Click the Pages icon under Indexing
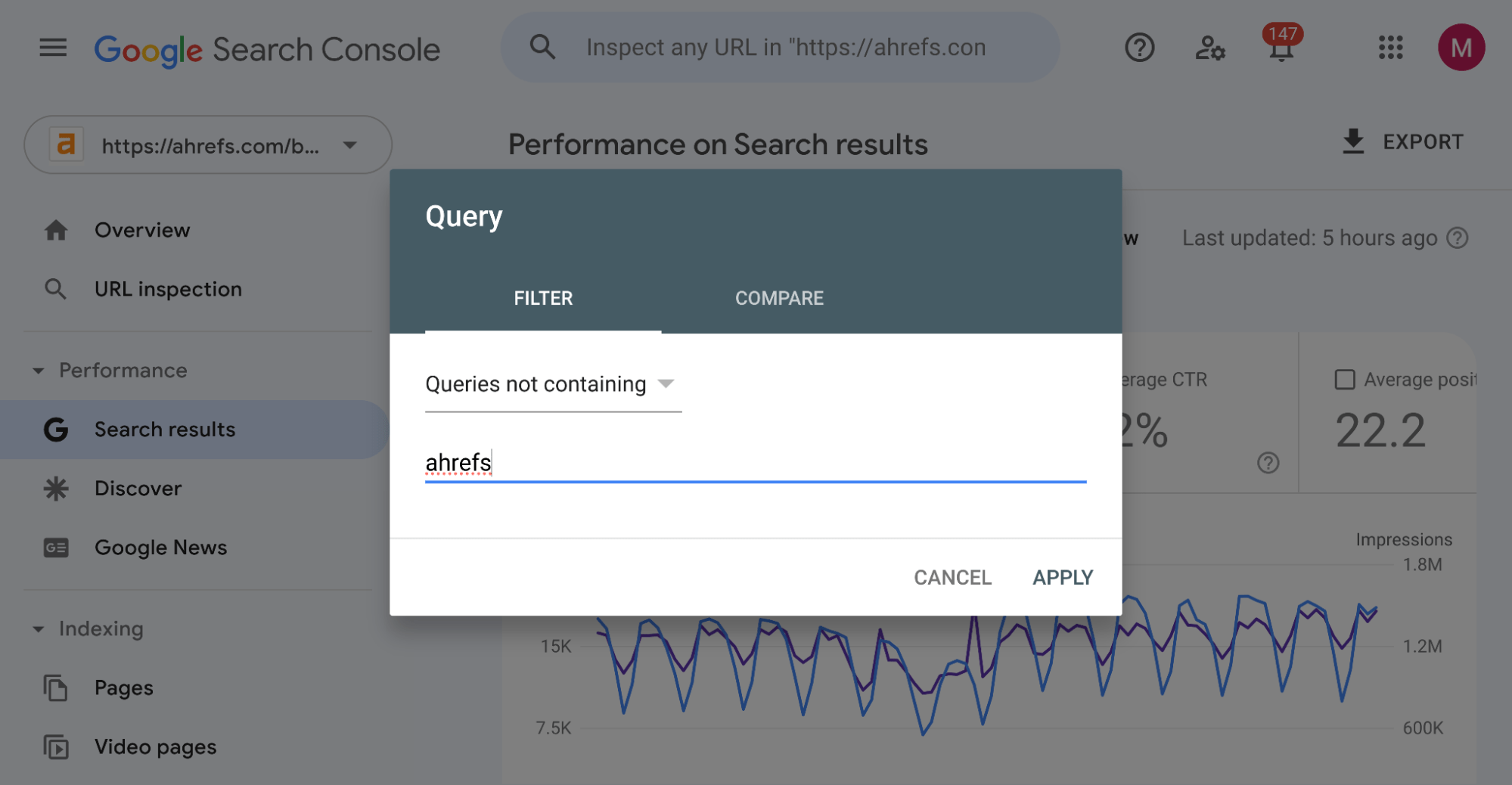The width and height of the screenshot is (1512, 785). [x=56, y=687]
